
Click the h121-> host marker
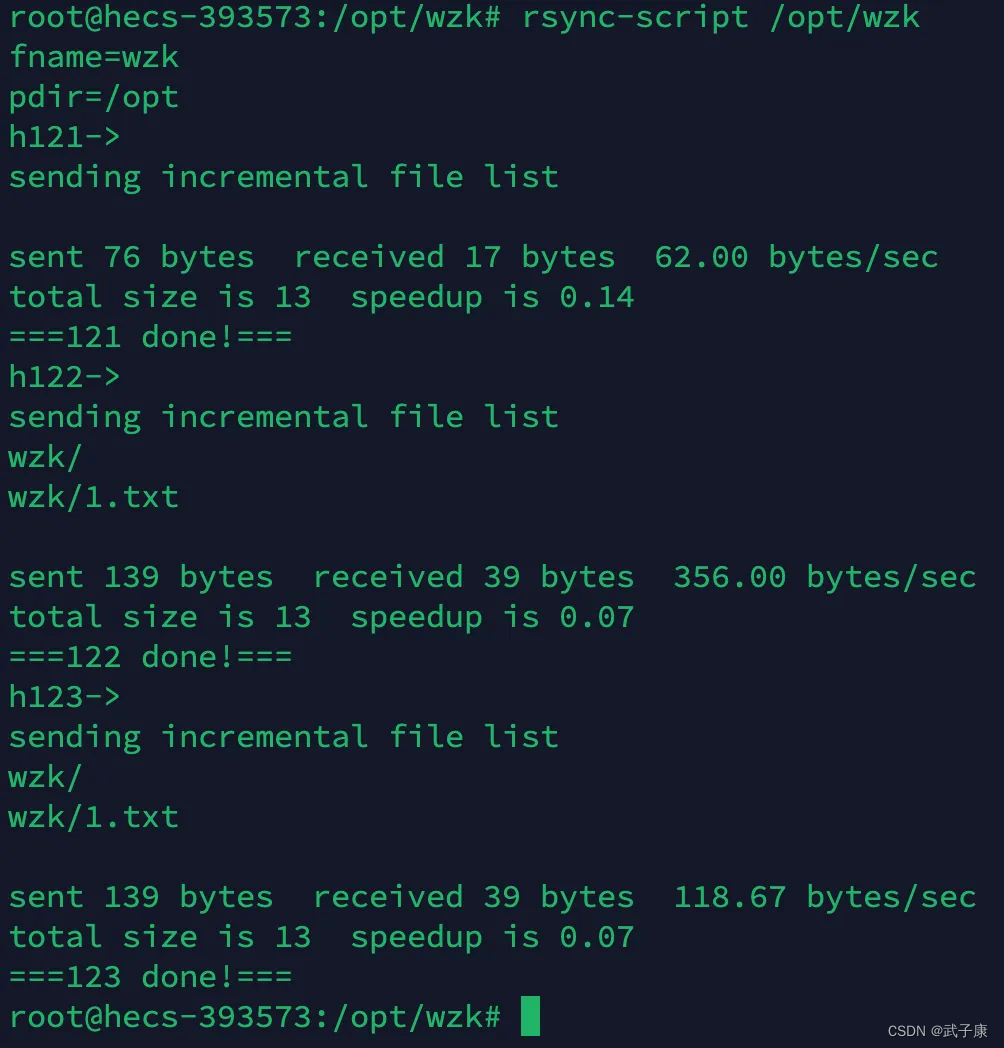(x=64, y=137)
